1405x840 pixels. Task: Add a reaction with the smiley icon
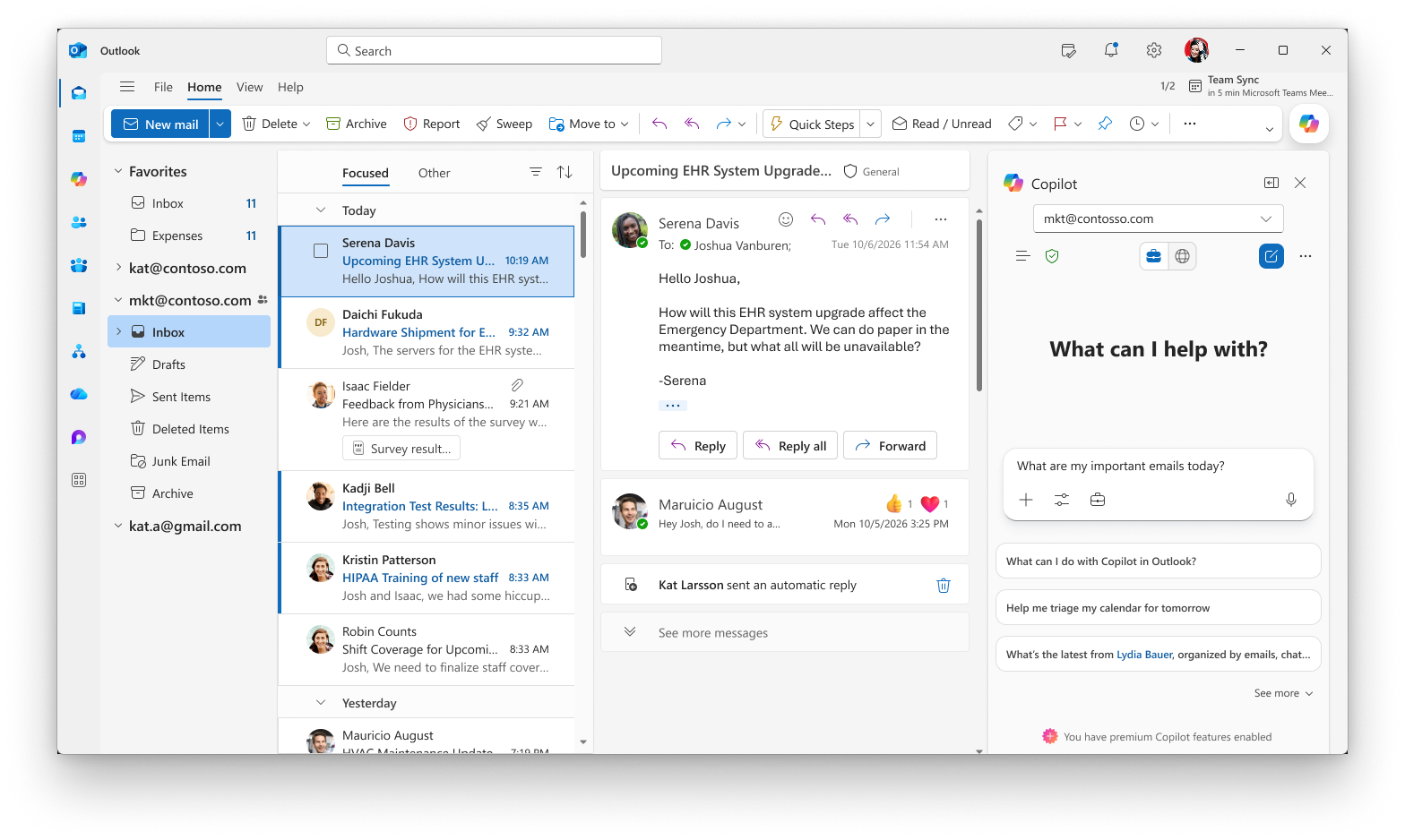786,219
